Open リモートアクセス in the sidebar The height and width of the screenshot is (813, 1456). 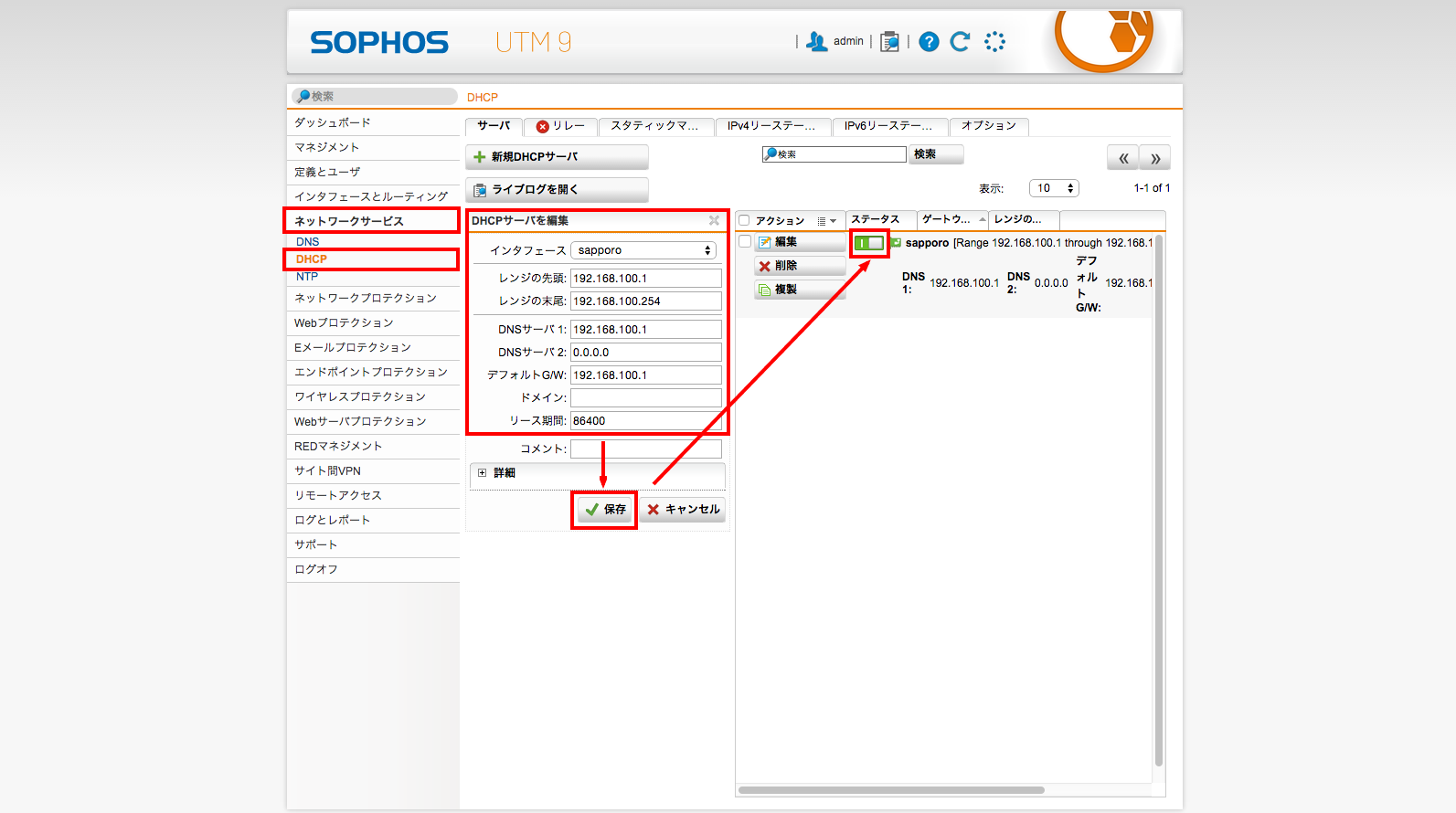click(373, 495)
